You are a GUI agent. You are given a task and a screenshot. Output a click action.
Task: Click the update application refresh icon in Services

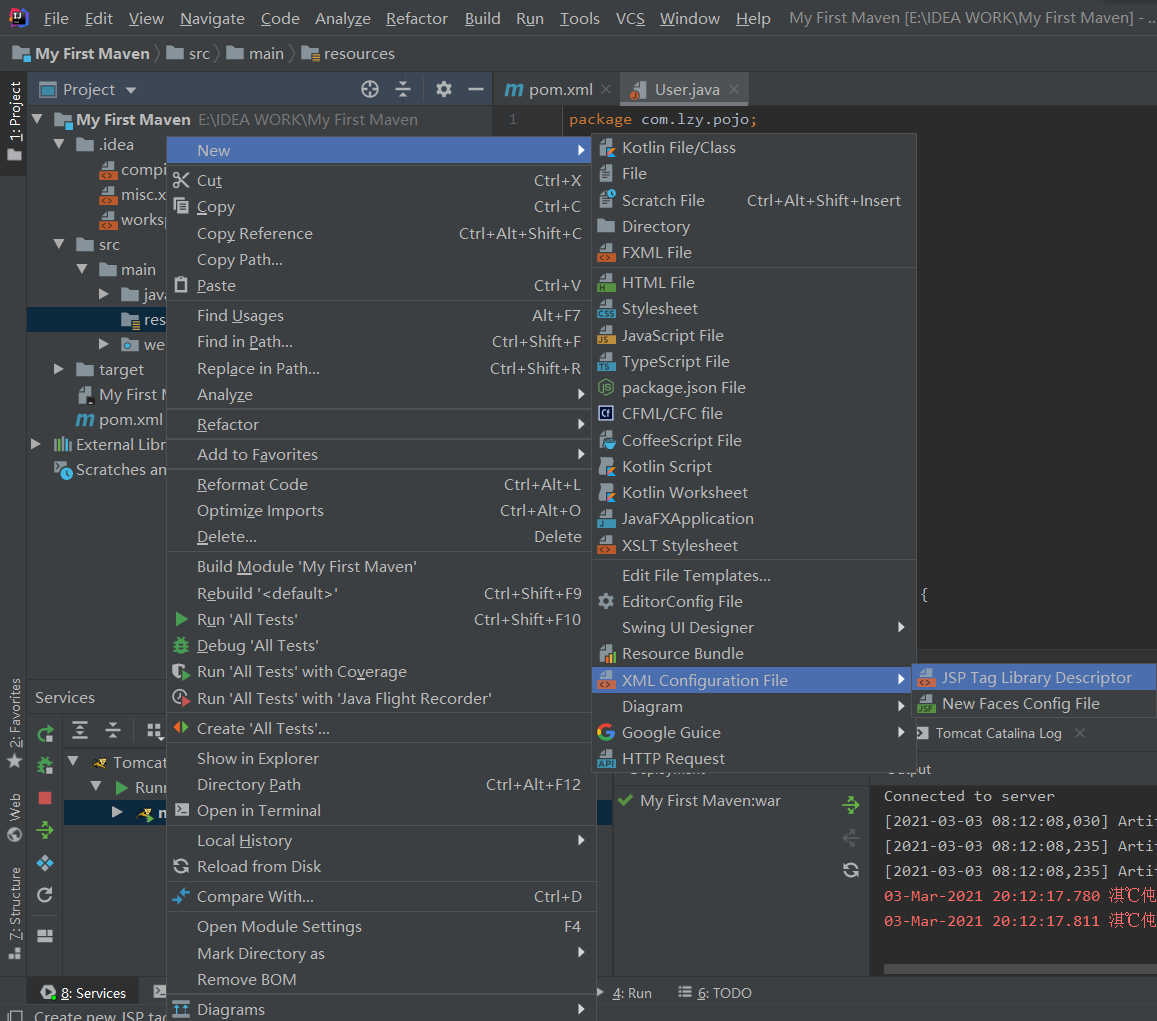coord(45,895)
